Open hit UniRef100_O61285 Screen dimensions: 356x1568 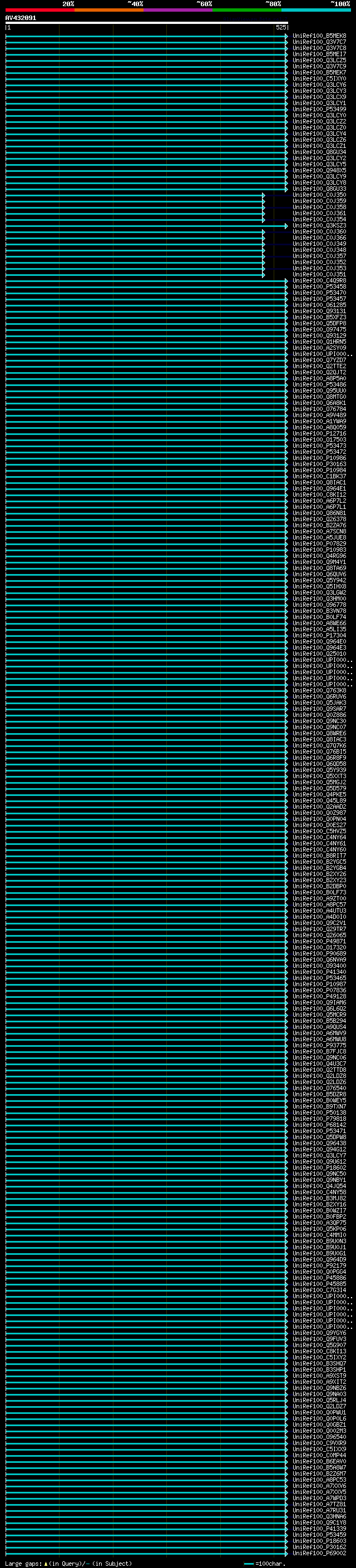click(319, 305)
